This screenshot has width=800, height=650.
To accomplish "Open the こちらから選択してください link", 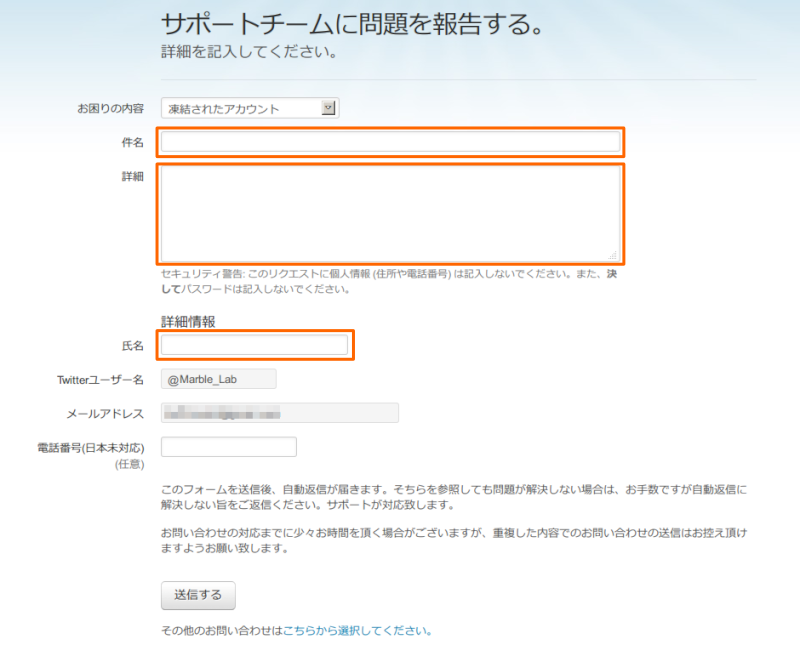I will (x=355, y=631).
